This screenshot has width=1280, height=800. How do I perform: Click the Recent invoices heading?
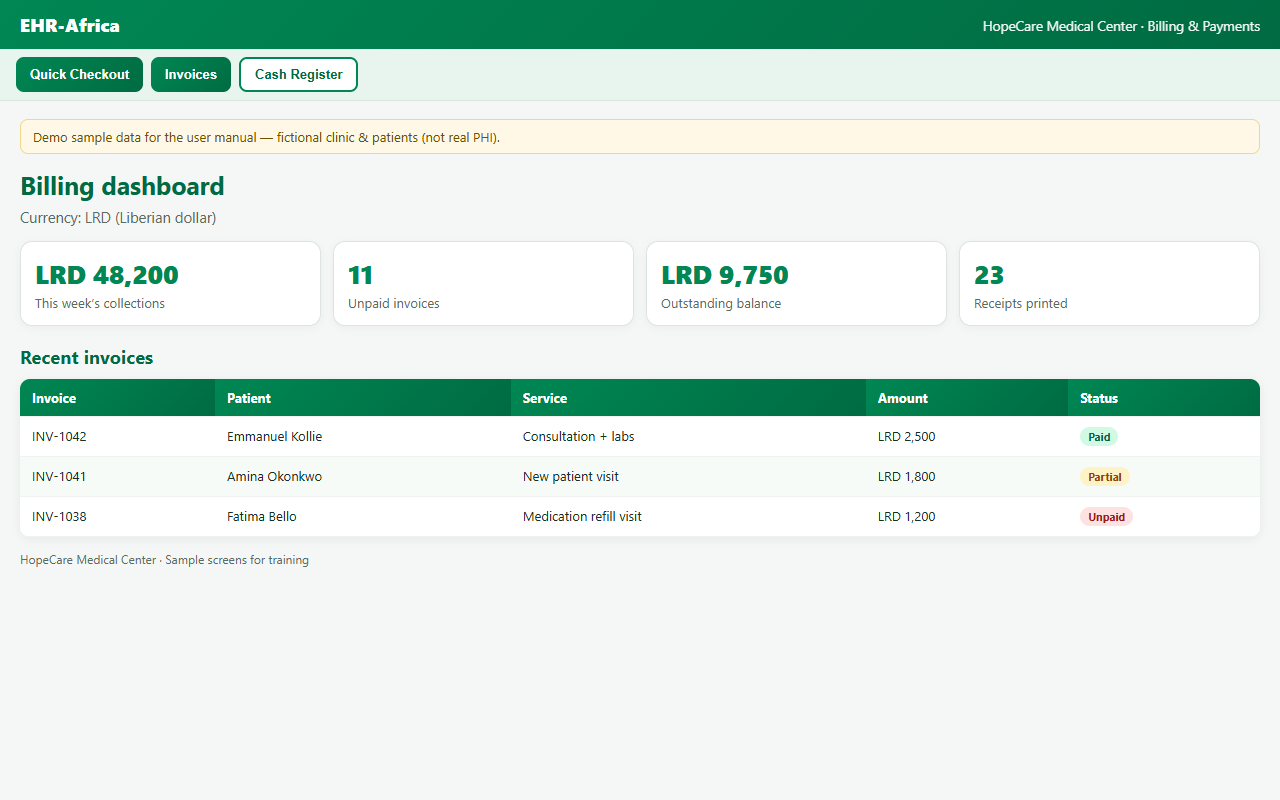click(x=87, y=358)
